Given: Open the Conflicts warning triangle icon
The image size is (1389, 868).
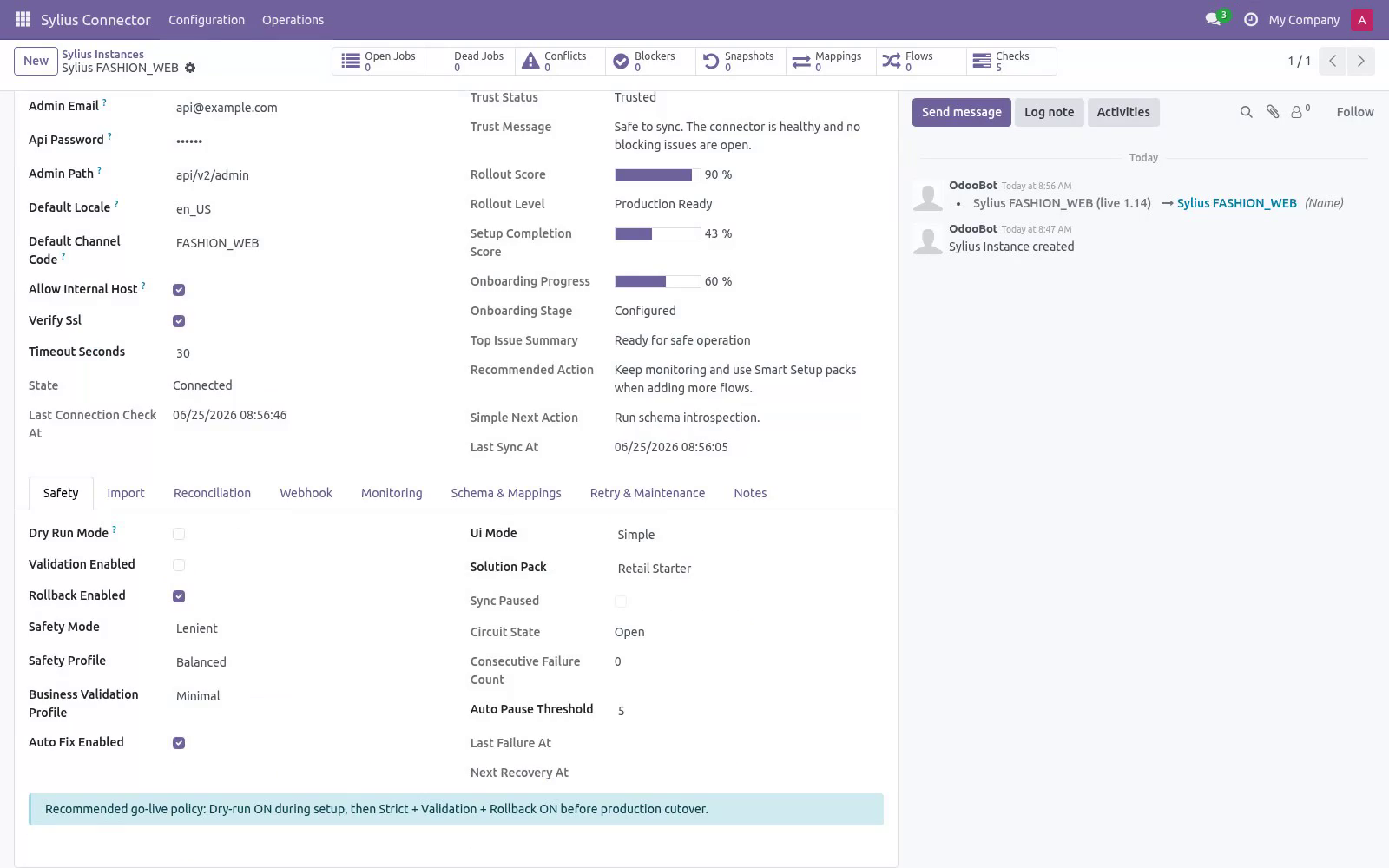Looking at the screenshot, I should (x=530, y=61).
